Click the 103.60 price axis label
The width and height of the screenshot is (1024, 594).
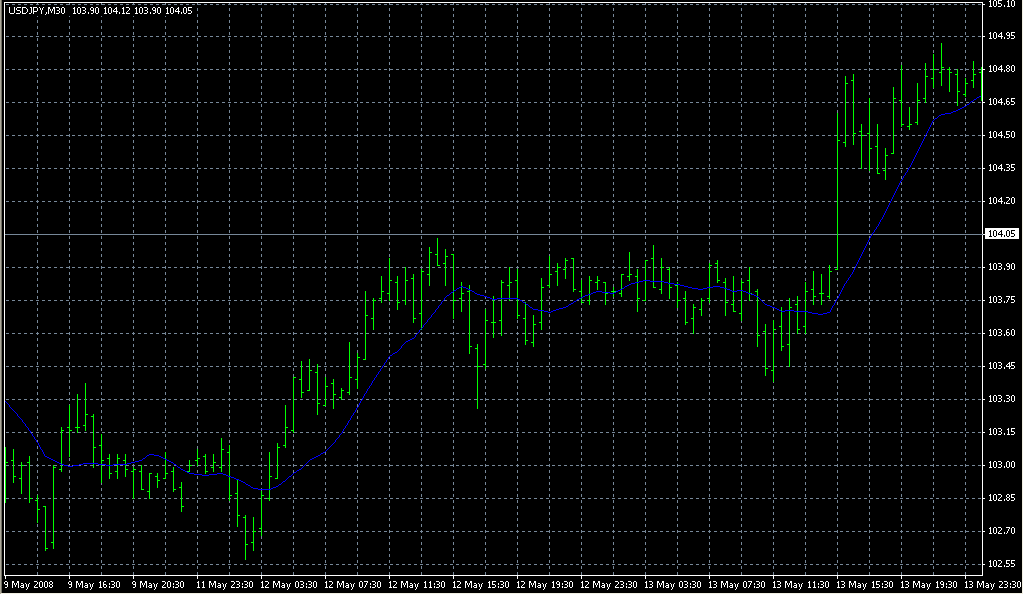pos(1001,332)
